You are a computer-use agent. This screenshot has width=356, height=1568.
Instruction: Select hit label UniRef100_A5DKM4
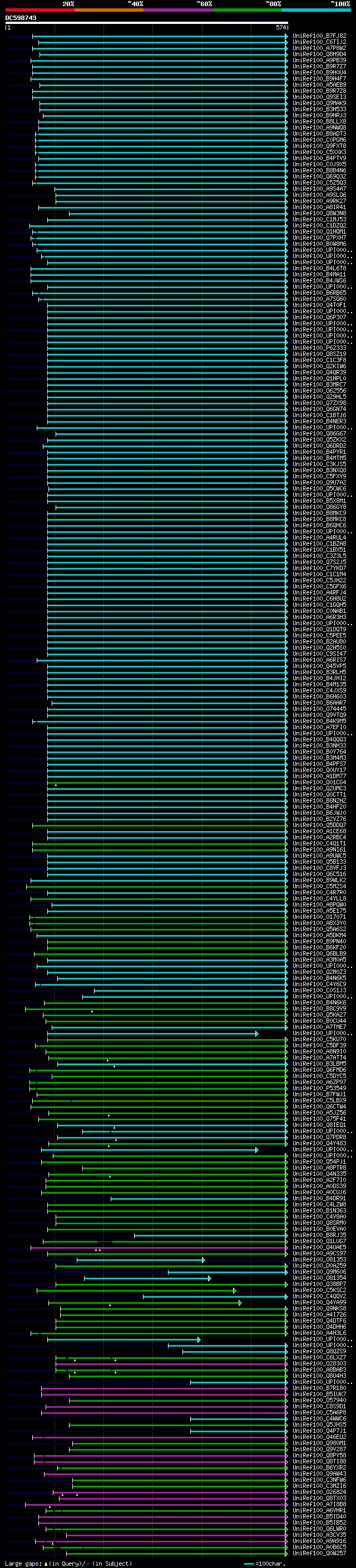tap(319, 936)
